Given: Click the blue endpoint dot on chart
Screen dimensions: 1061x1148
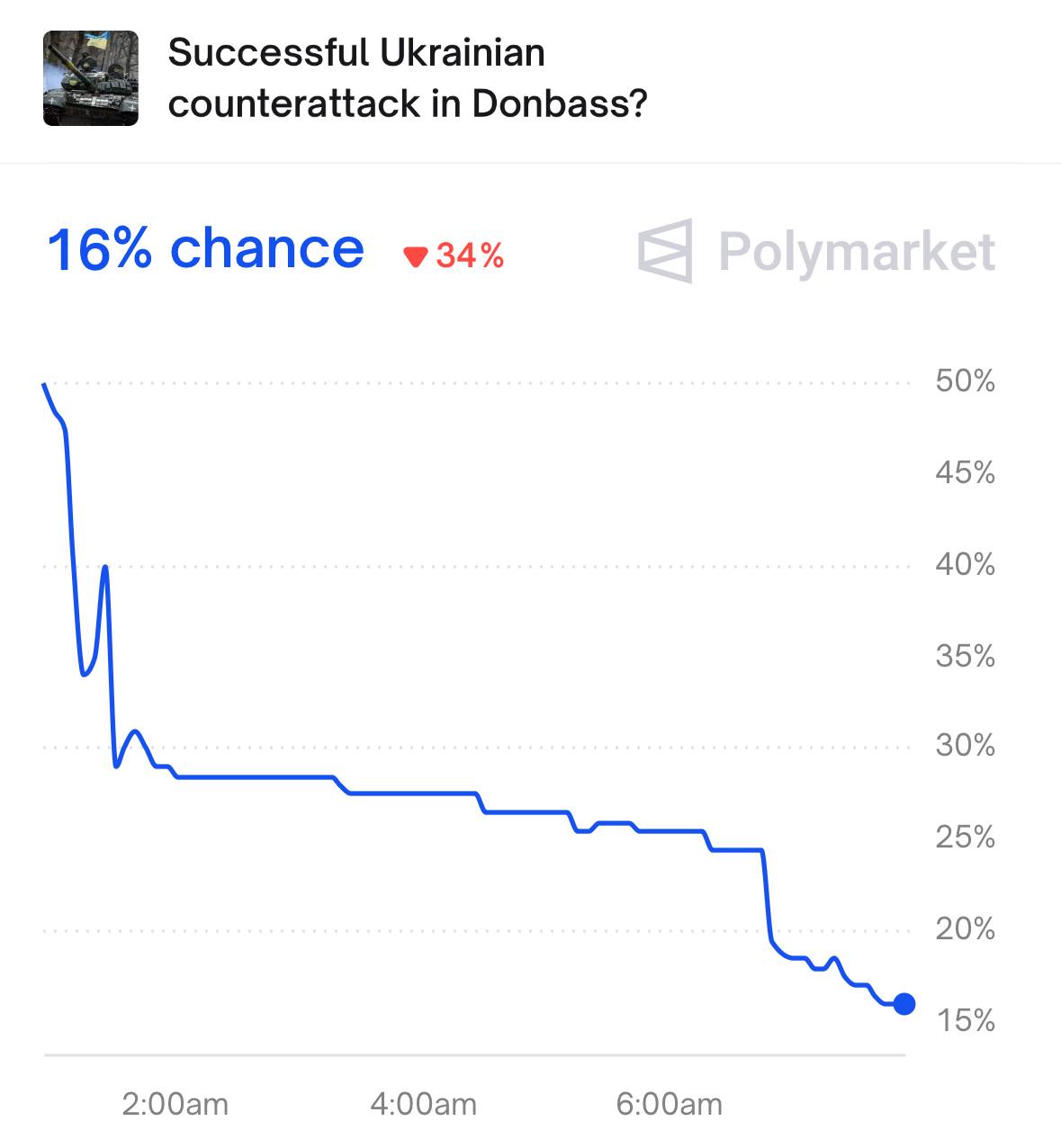Looking at the screenshot, I should tap(904, 1004).
